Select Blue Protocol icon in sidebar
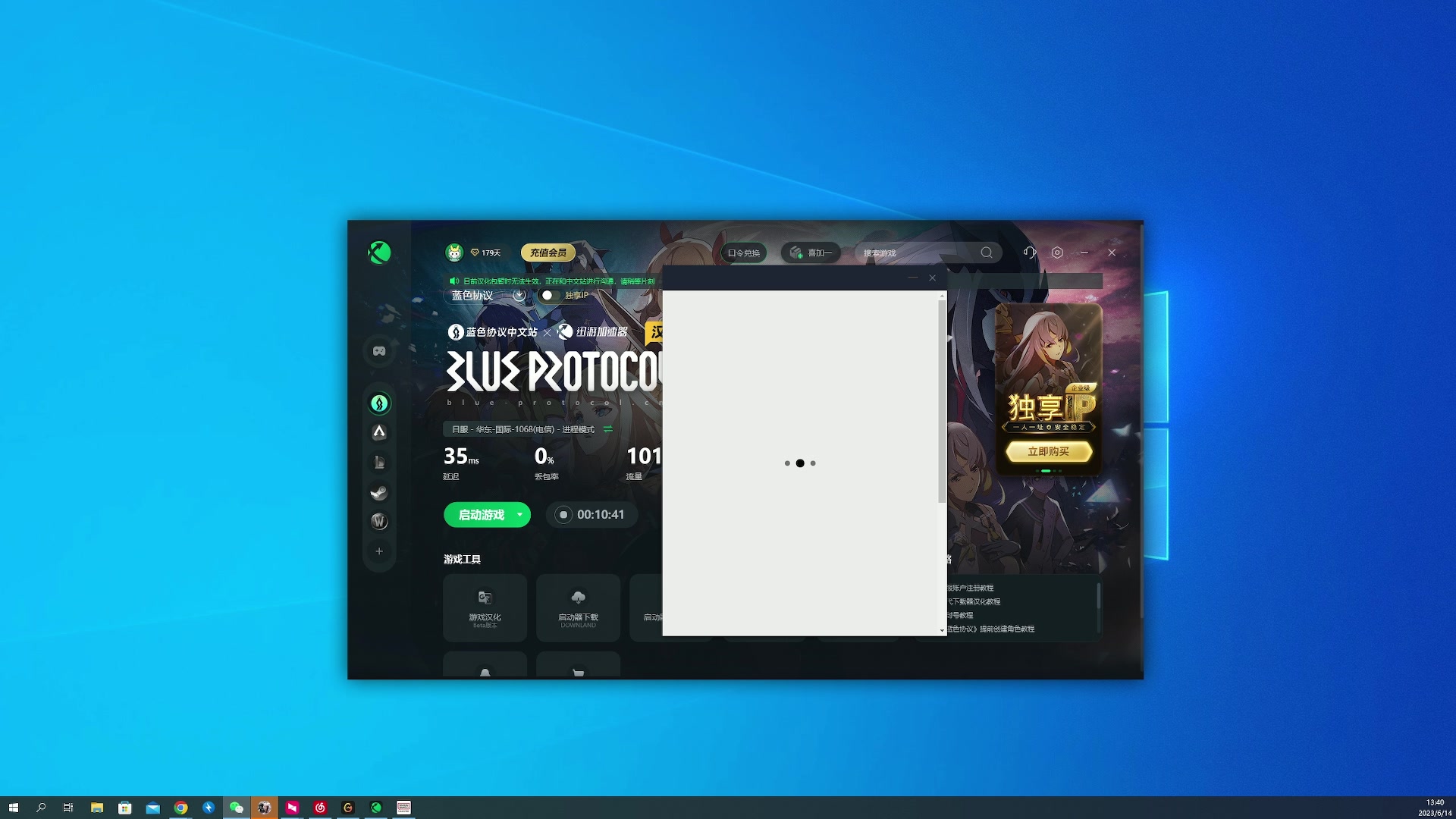 379,403
